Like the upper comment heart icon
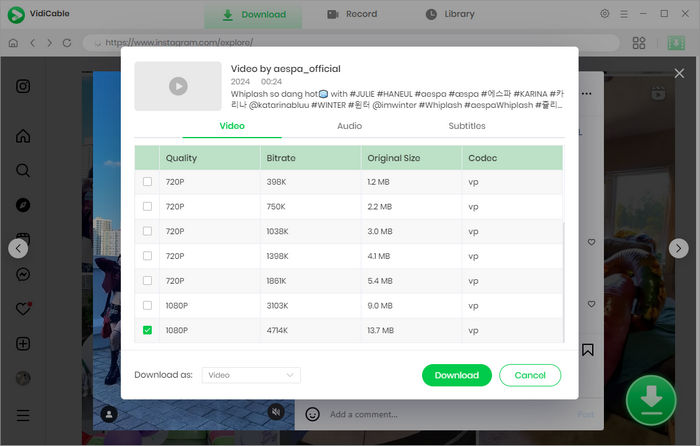Screen dimensions: 700x446 (592, 242)
